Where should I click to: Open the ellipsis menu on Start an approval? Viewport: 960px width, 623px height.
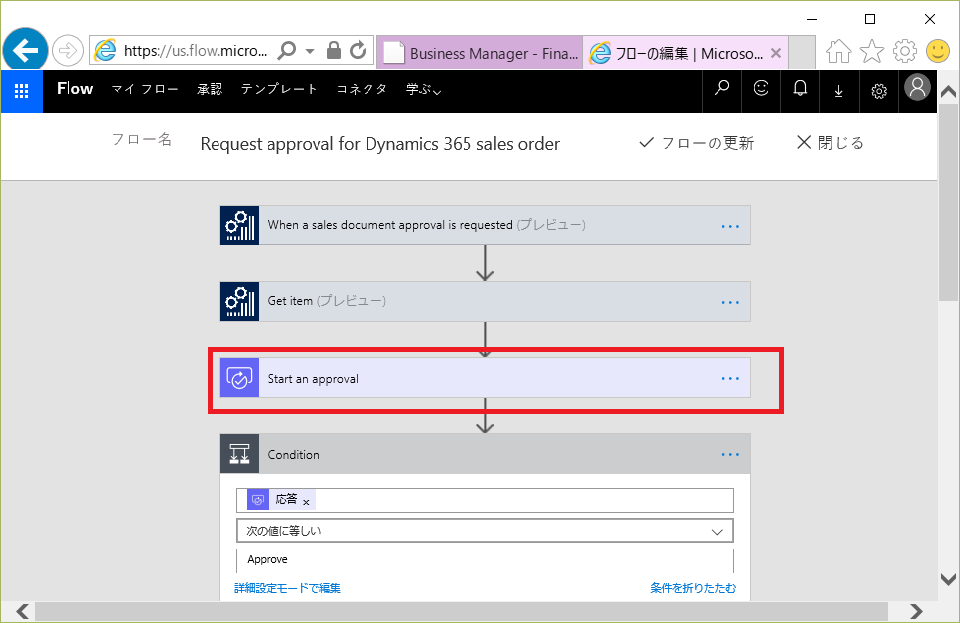[730, 379]
